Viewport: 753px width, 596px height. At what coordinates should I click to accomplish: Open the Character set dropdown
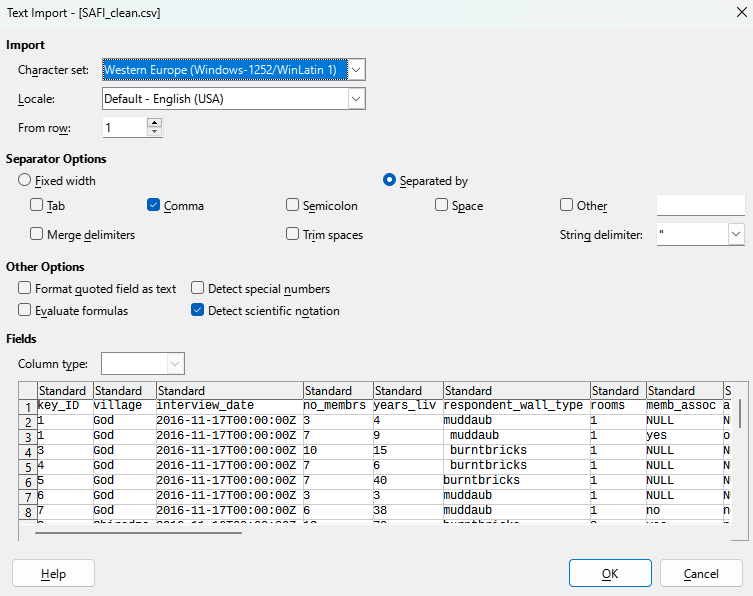[356, 70]
